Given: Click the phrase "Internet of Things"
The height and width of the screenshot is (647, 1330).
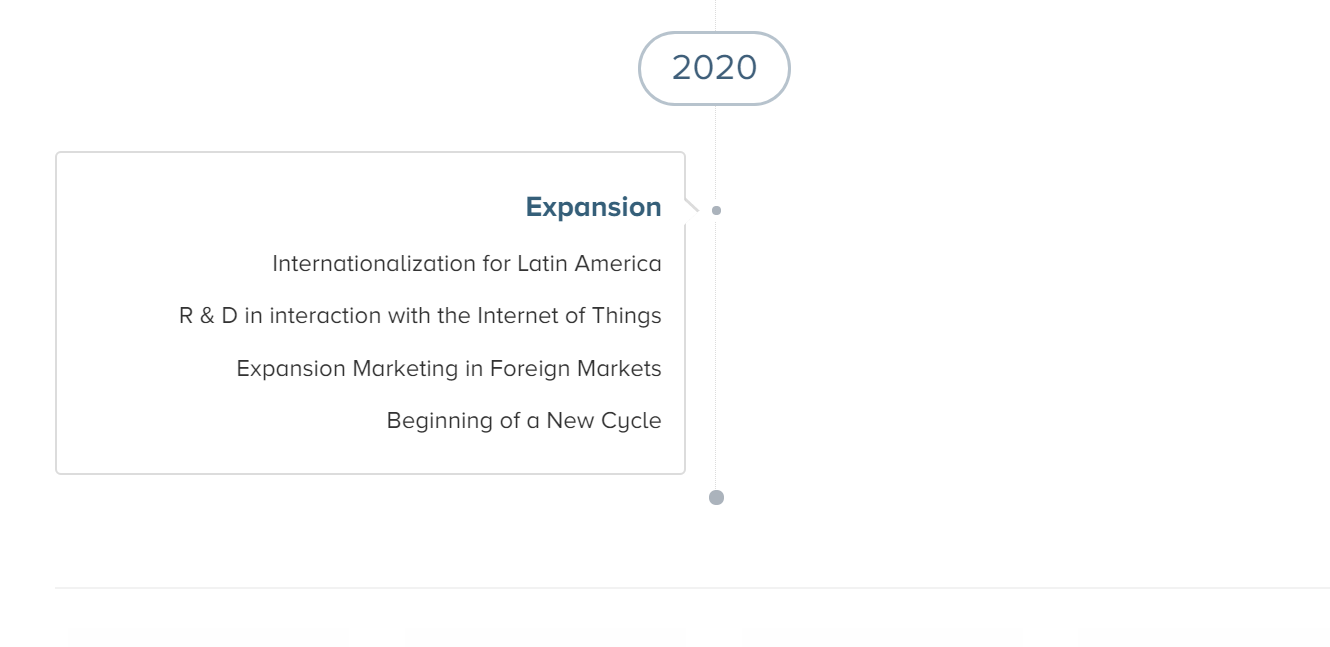Looking at the screenshot, I should [x=569, y=316].
